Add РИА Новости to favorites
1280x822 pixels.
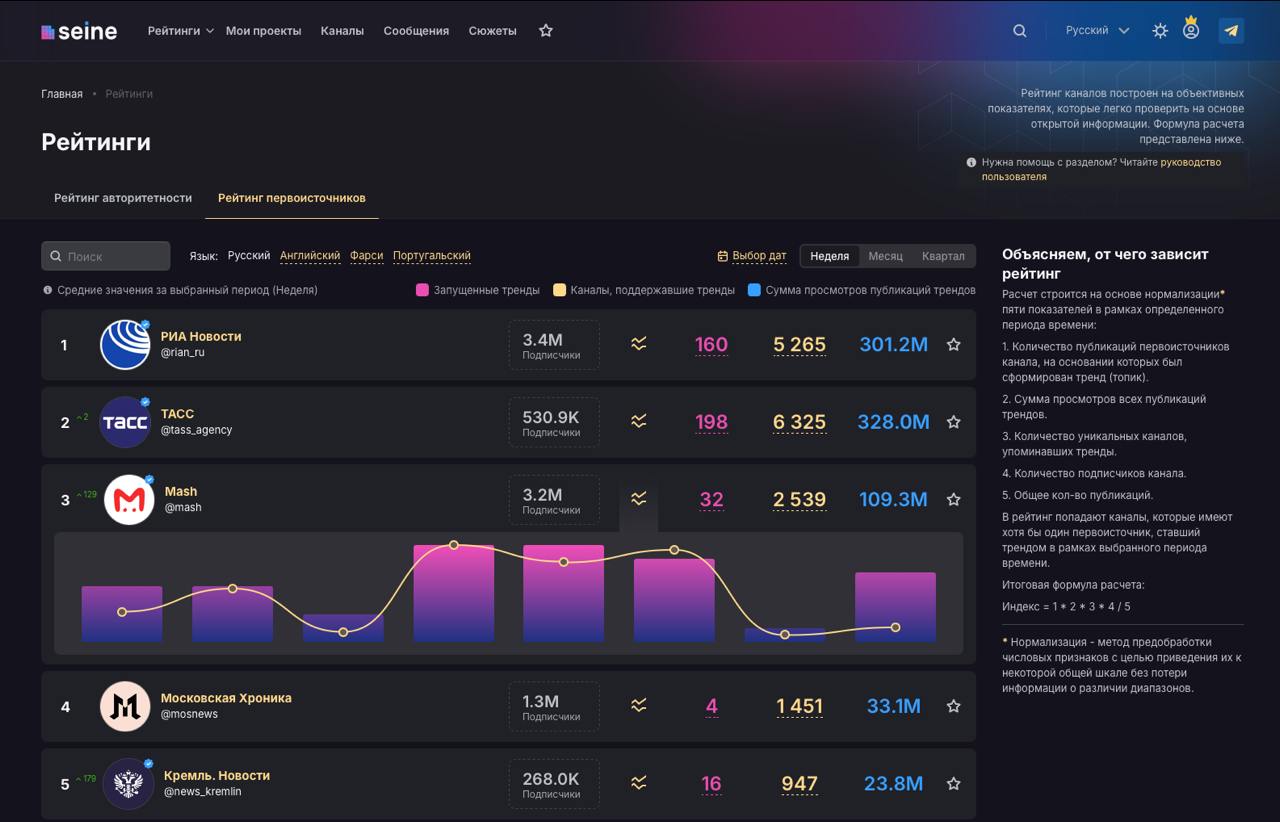coord(954,344)
